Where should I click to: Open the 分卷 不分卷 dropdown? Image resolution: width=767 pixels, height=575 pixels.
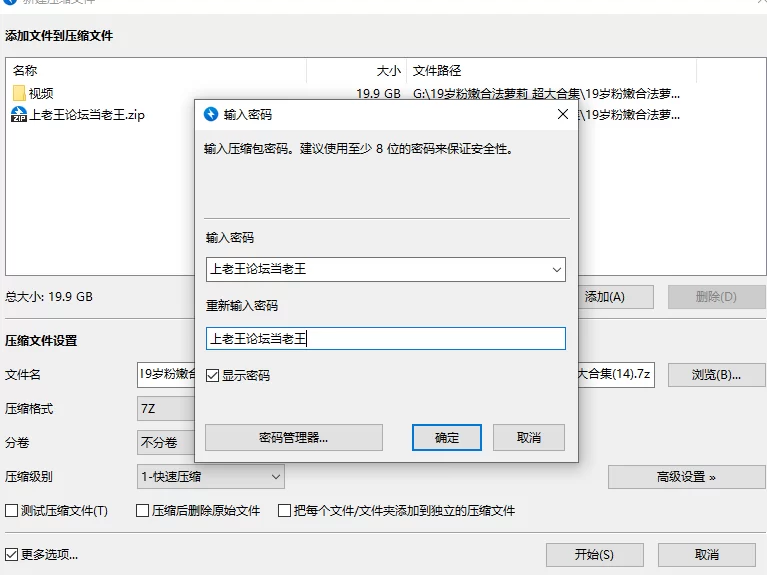pos(166,443)
